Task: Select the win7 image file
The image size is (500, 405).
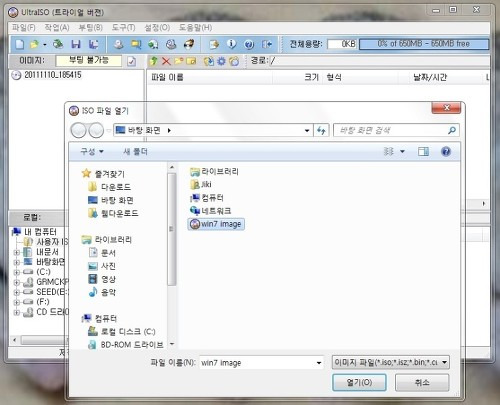Action: click(x=216, y=224)
